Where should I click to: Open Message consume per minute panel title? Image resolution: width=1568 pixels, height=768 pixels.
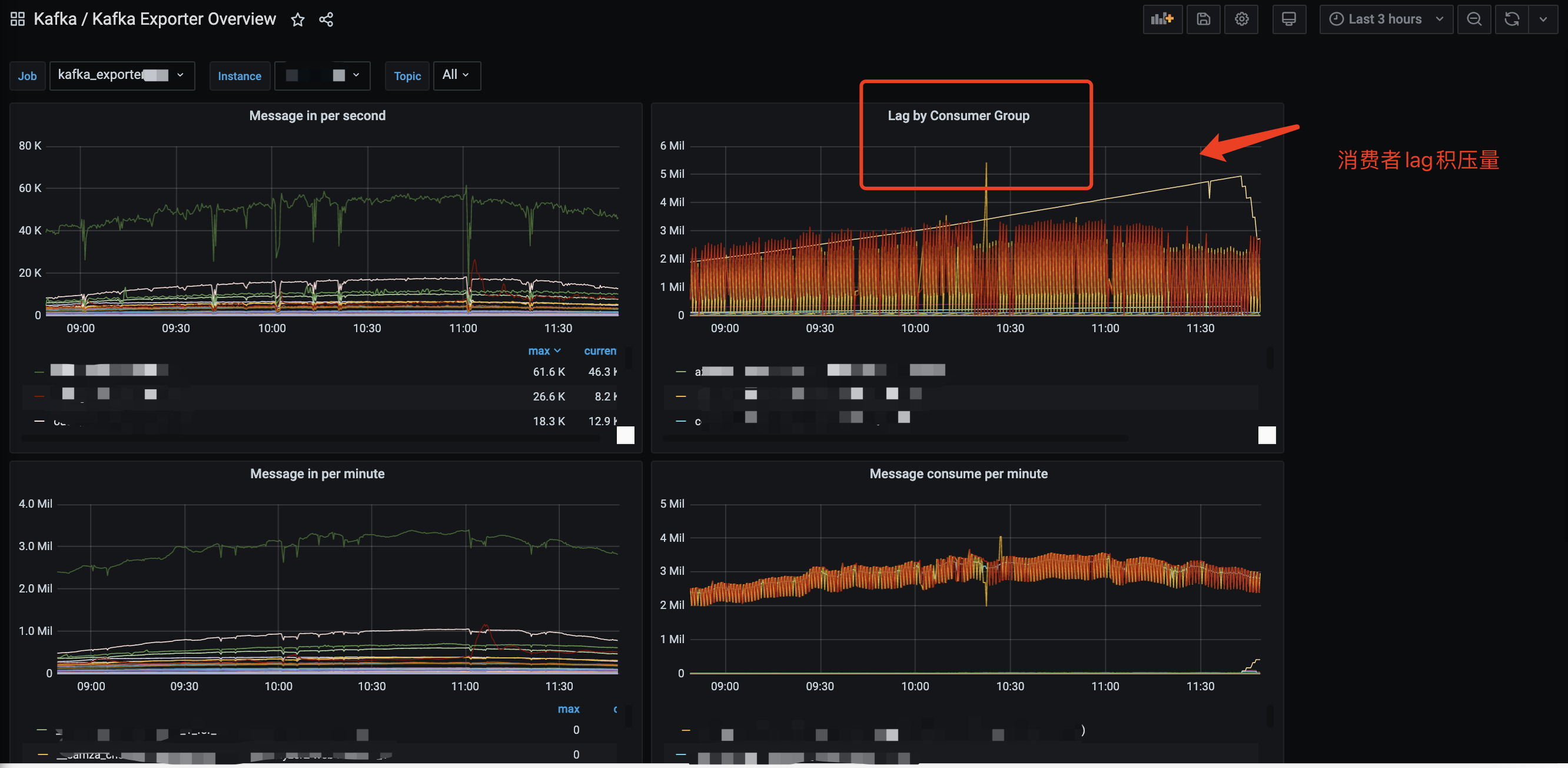(958, 474)
